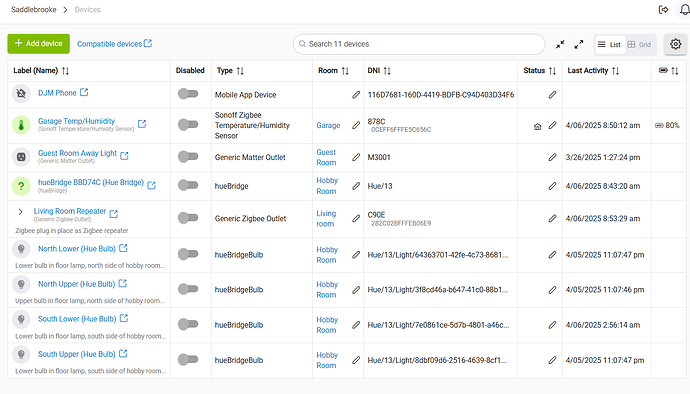Edit room pencil for Guest Room Away Light
Screen dimensions: 690x394
356,157
